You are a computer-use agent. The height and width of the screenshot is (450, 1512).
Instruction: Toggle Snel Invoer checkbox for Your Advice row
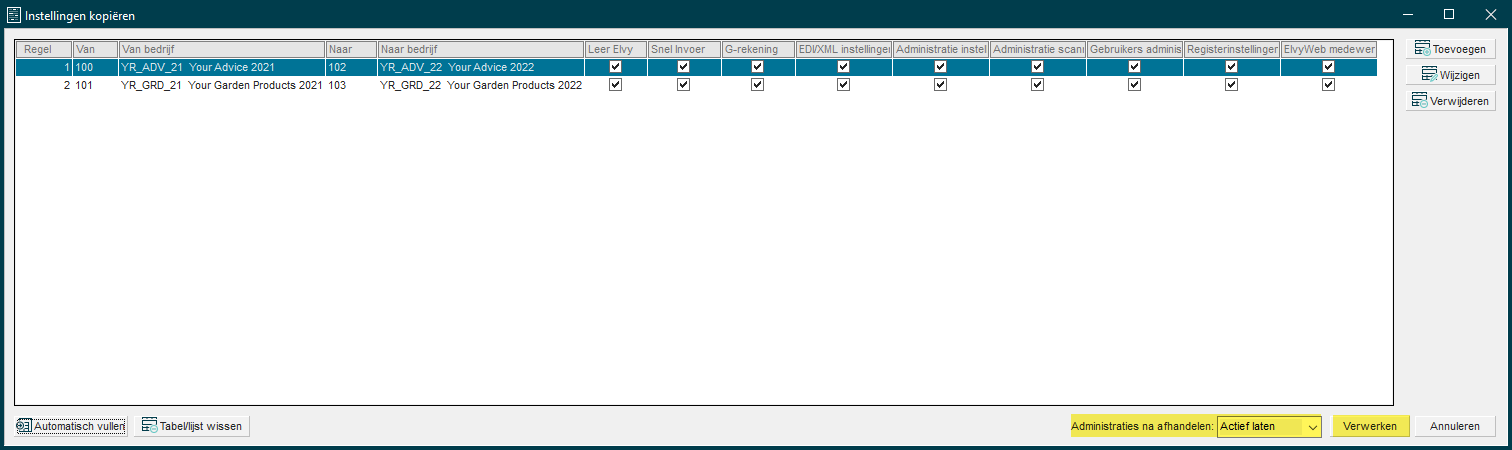(684, 67)
